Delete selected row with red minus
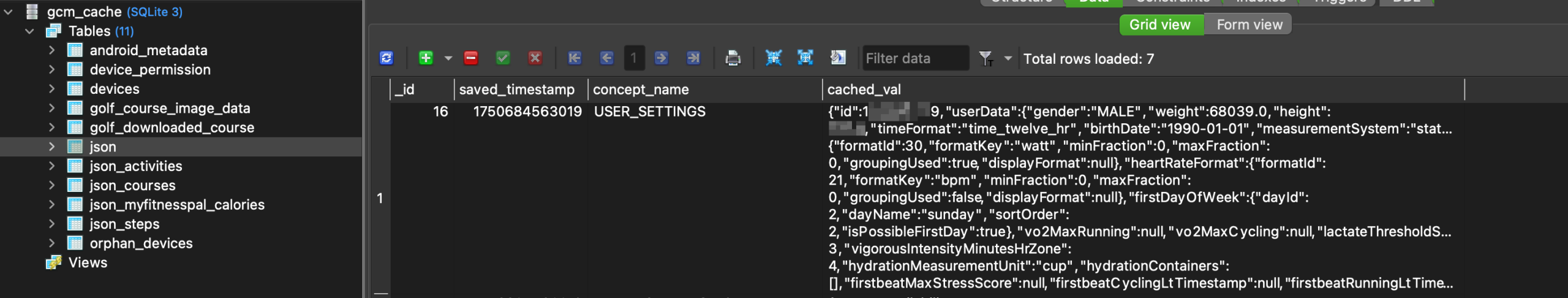 click(471, 58)
